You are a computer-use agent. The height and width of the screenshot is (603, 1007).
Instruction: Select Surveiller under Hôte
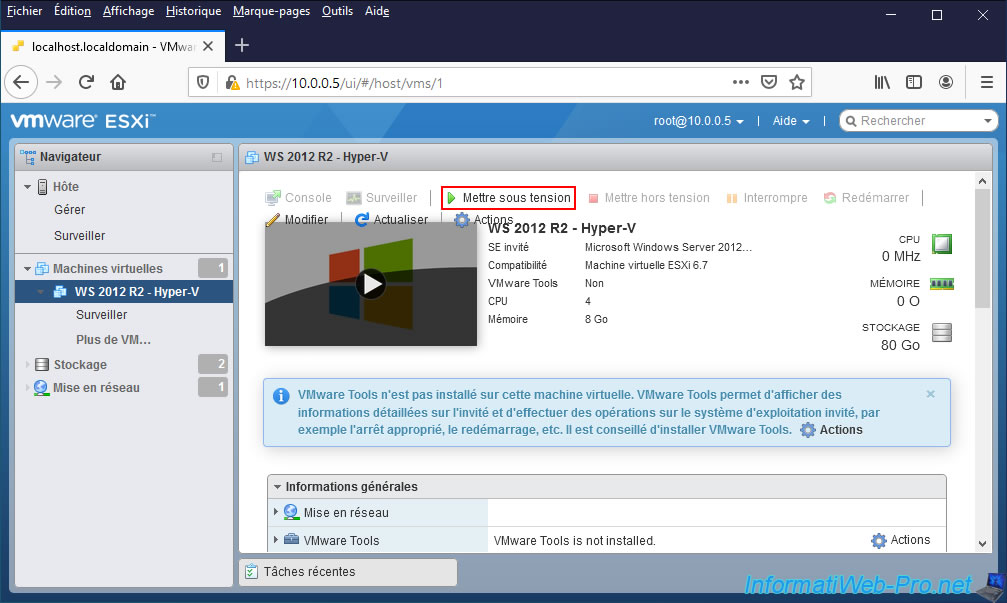coord(80,236)
